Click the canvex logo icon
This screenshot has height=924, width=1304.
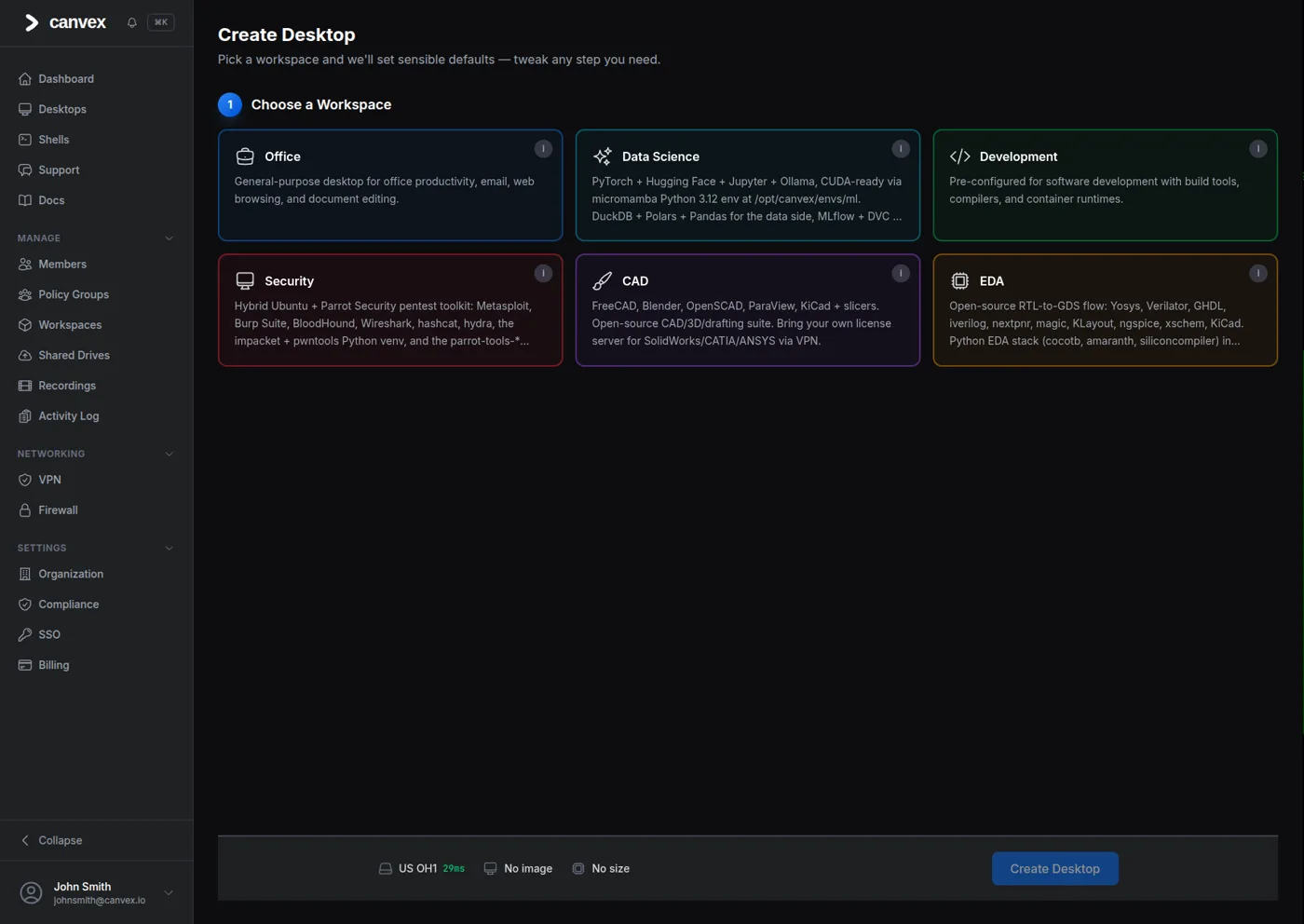point(32,22)
